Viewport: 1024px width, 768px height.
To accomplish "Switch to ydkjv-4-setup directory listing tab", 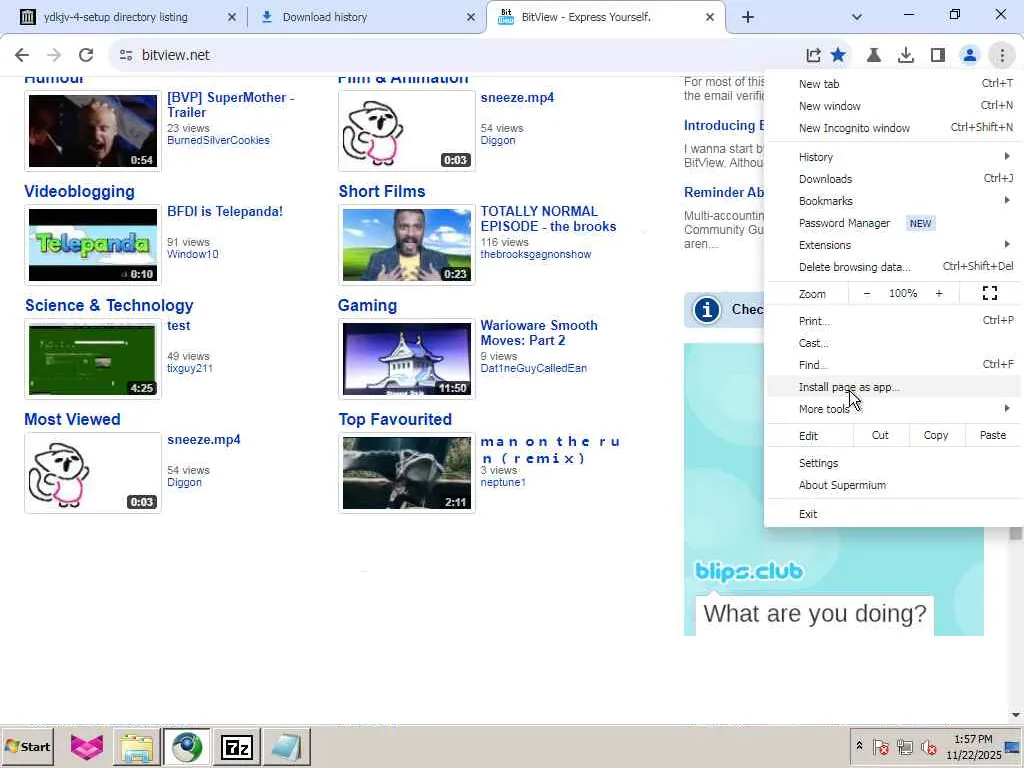I will [116, 18].
